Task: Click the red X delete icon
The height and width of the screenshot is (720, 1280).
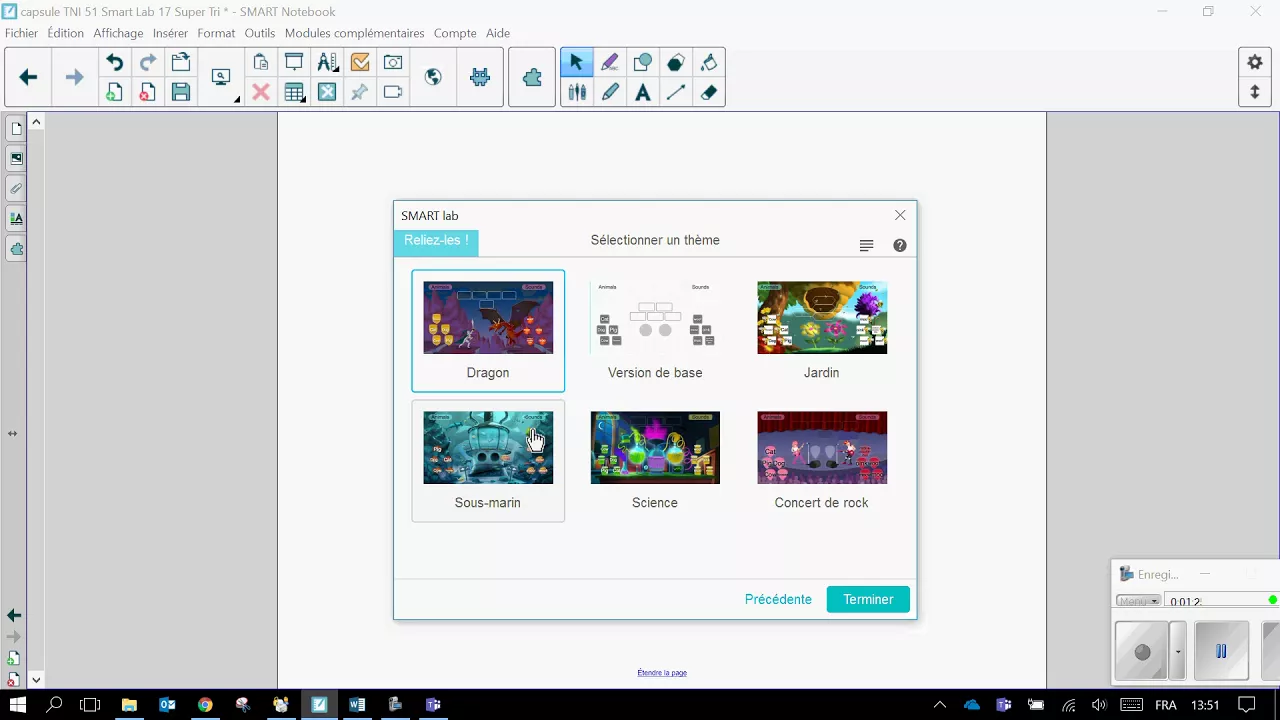Action: coord(261,92)
